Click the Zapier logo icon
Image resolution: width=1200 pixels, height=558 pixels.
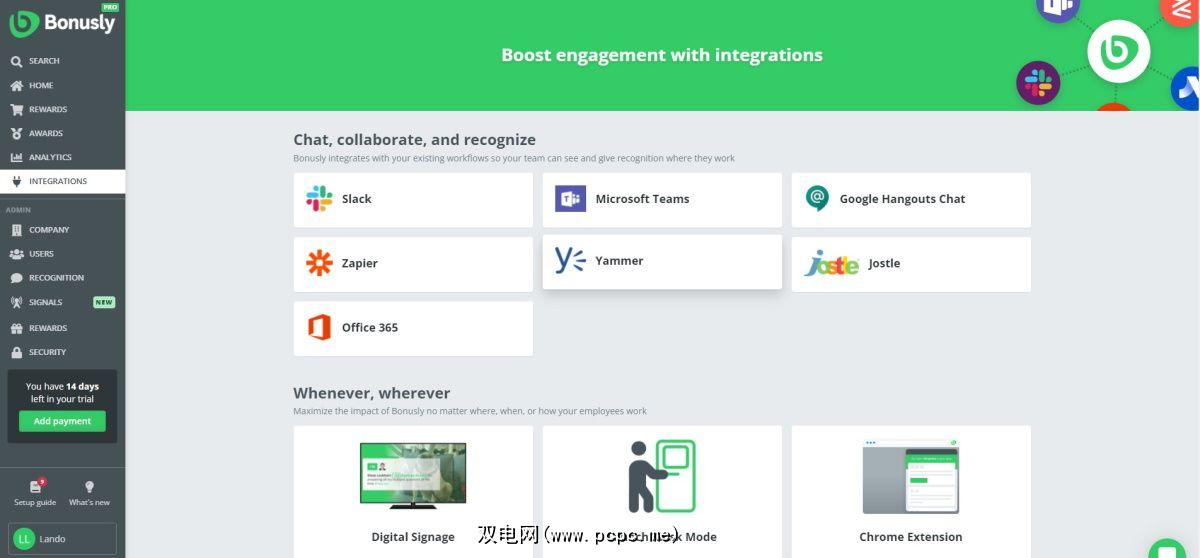pyautogui.click(x=319, y=263)
